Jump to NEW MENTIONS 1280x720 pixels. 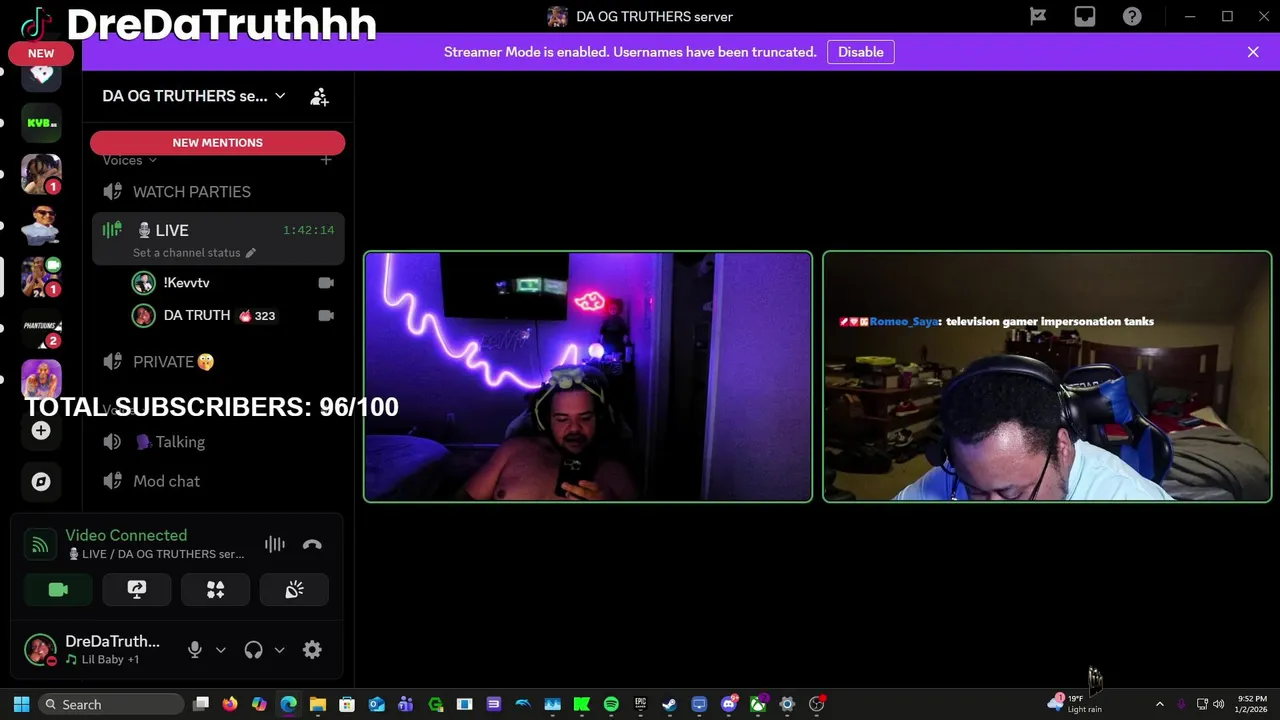pyautogui.click(x=217, y=143)
